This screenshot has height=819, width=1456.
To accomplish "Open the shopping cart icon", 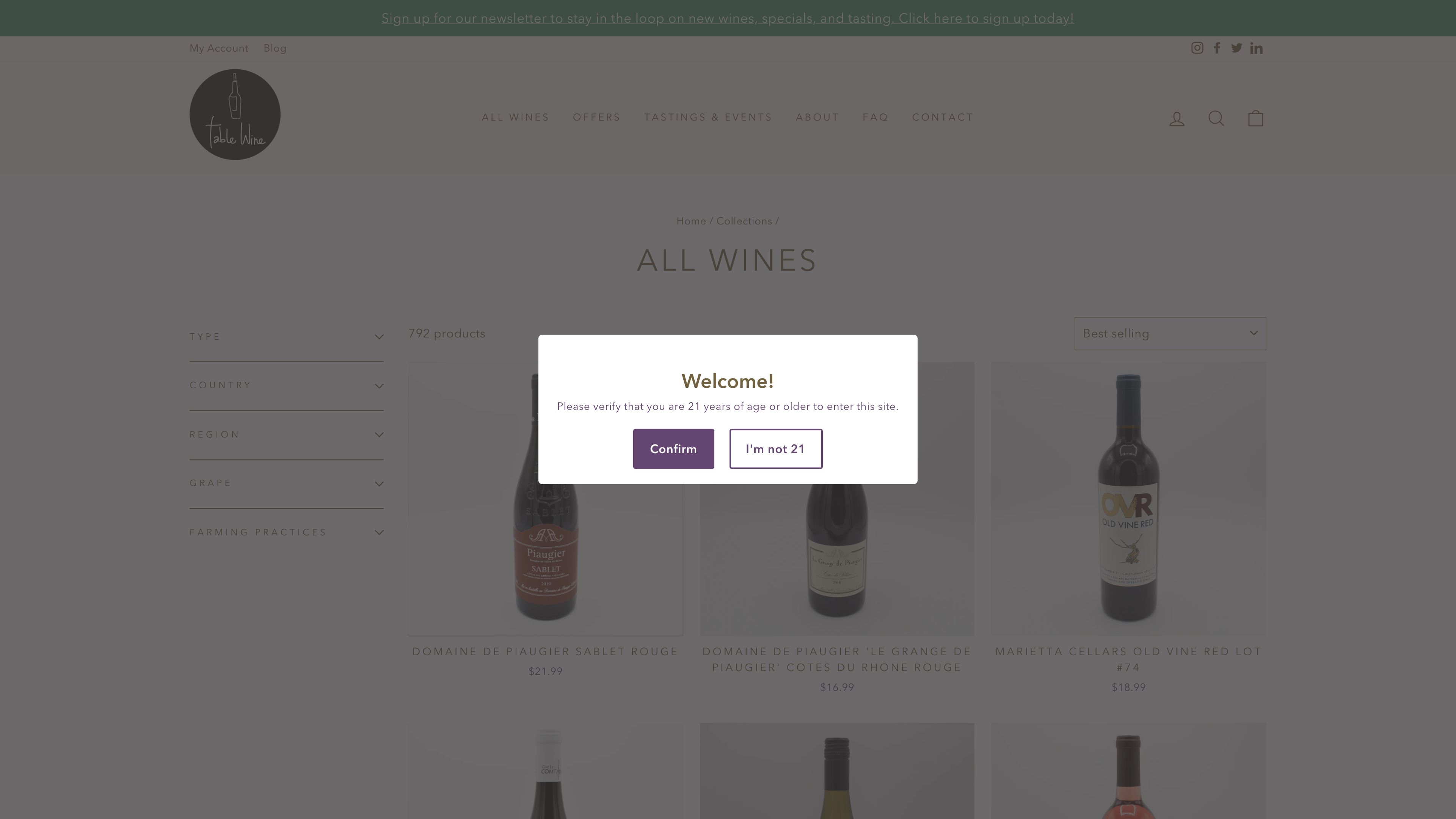I will (1255, 118).
